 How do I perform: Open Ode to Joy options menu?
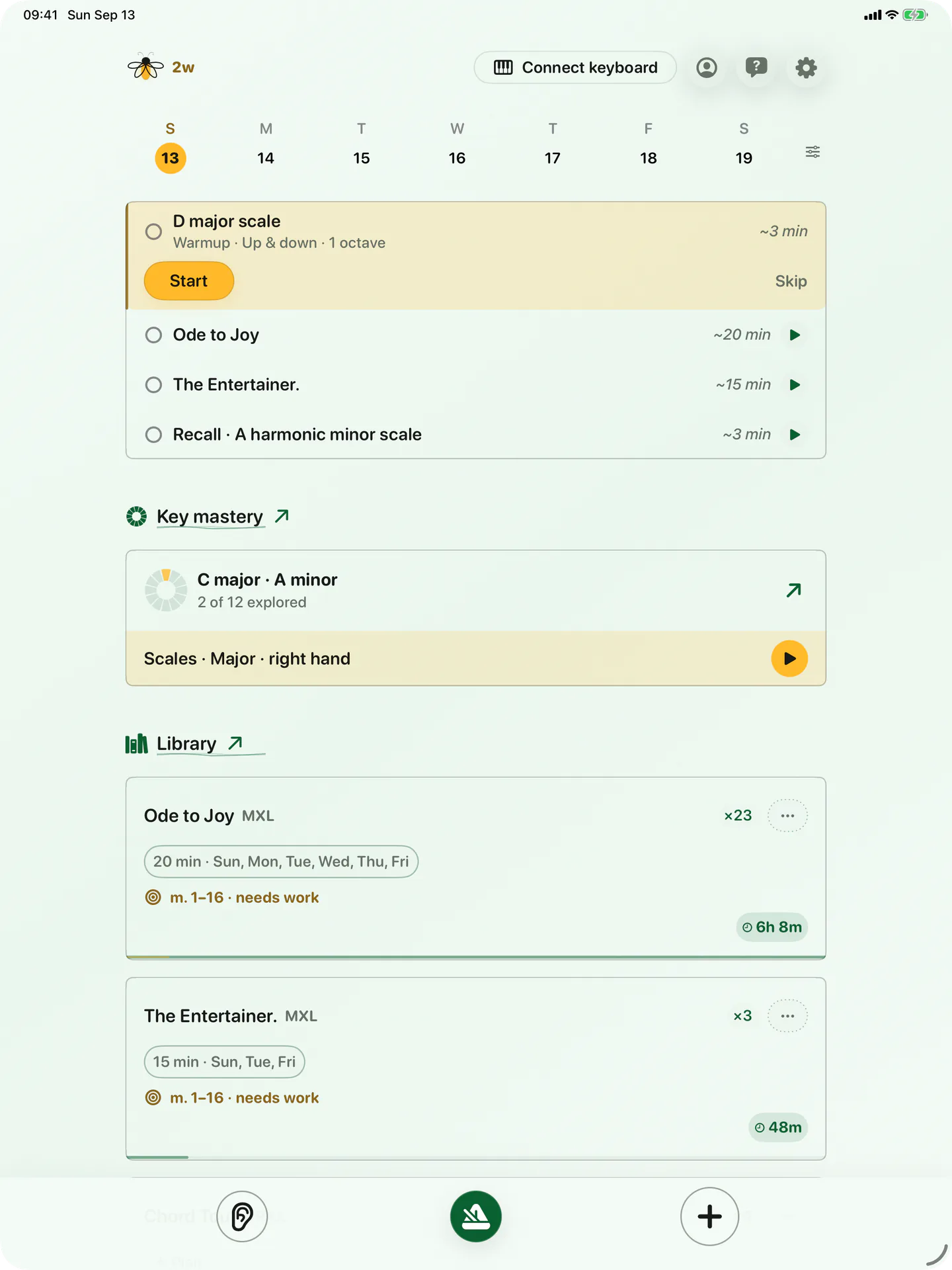click(x=787, y=816)
